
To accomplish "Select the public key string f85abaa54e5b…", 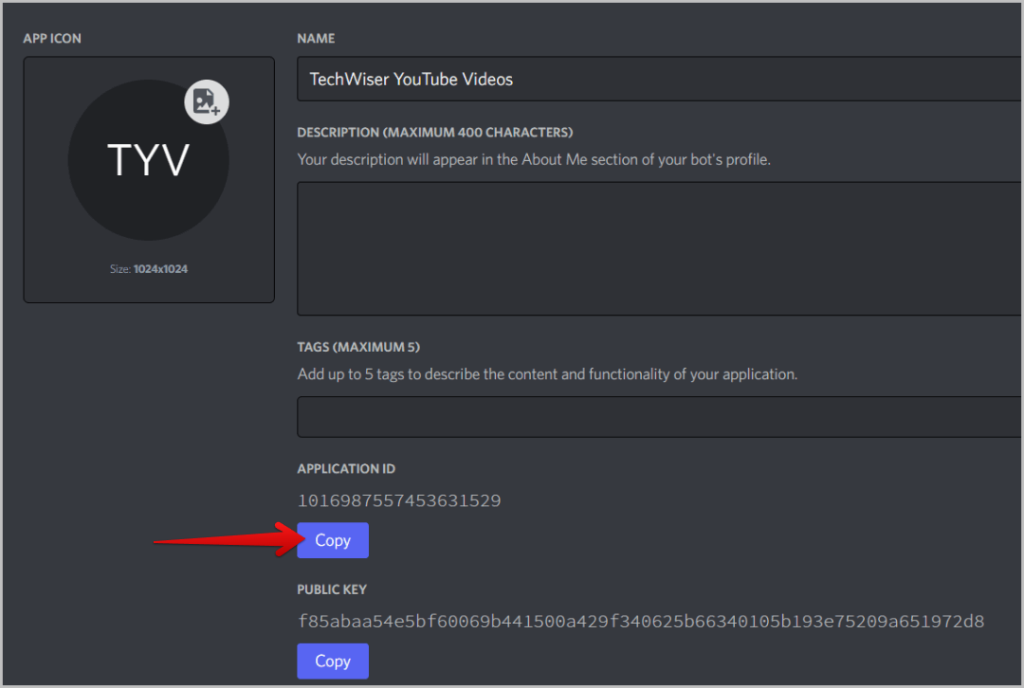I will pyautogui.click(x=641, y=621).
